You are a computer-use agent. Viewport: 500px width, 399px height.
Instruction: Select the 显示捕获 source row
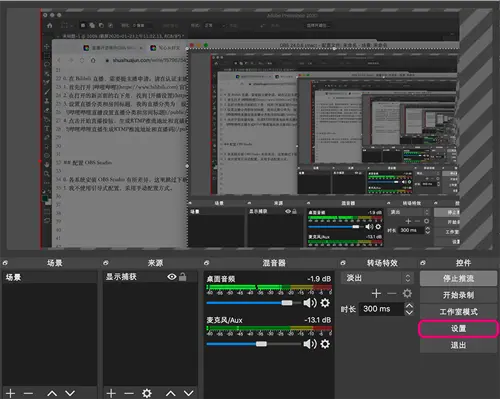(x=150, y=277)
